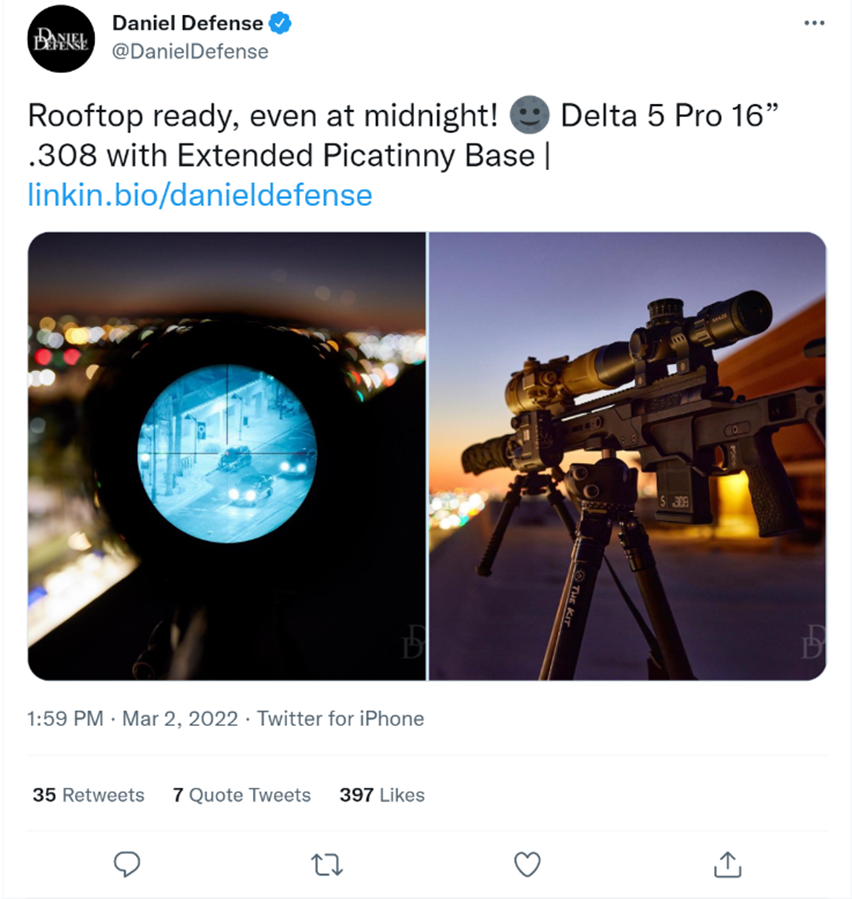
Task: Click the 1:59 PM · Mar 2, 2022 timestamp
Action: [x=132, y=718]
